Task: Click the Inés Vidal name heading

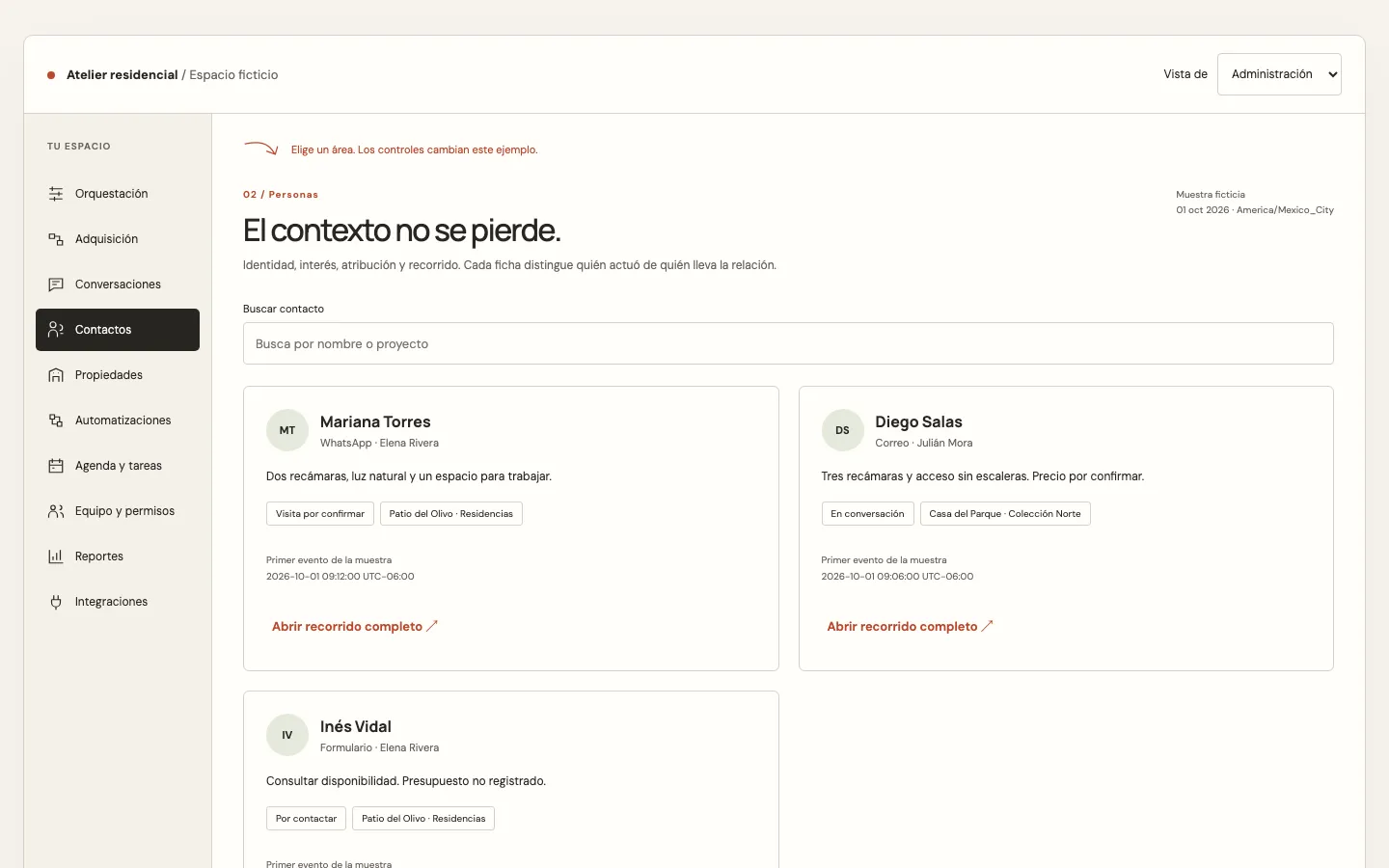Action: [356, 727]
